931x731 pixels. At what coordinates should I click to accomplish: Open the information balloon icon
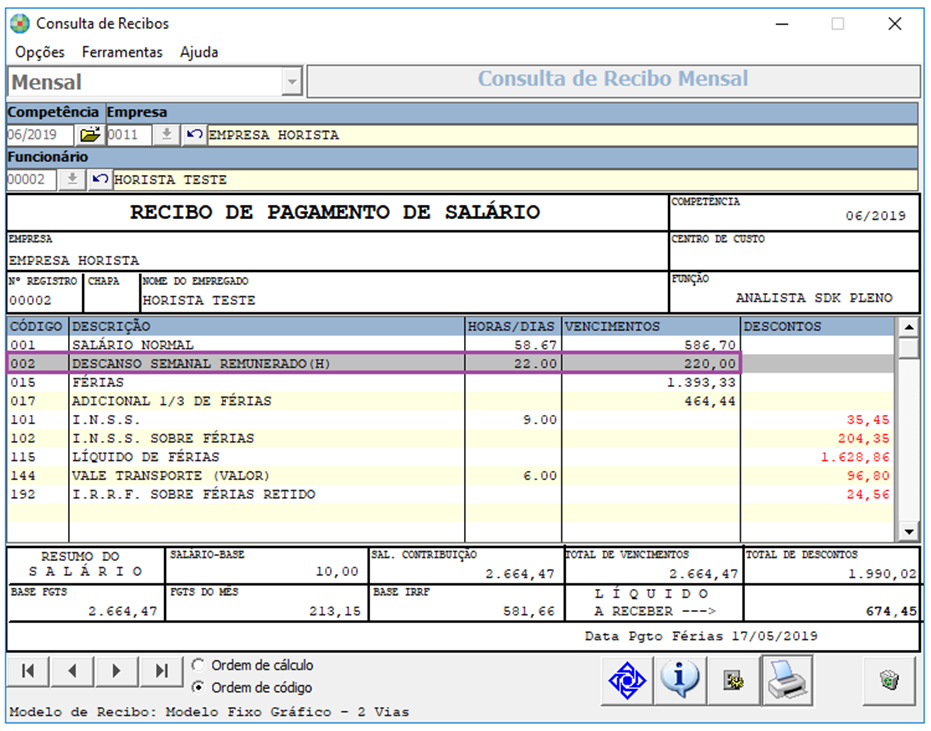pos(680,681)
